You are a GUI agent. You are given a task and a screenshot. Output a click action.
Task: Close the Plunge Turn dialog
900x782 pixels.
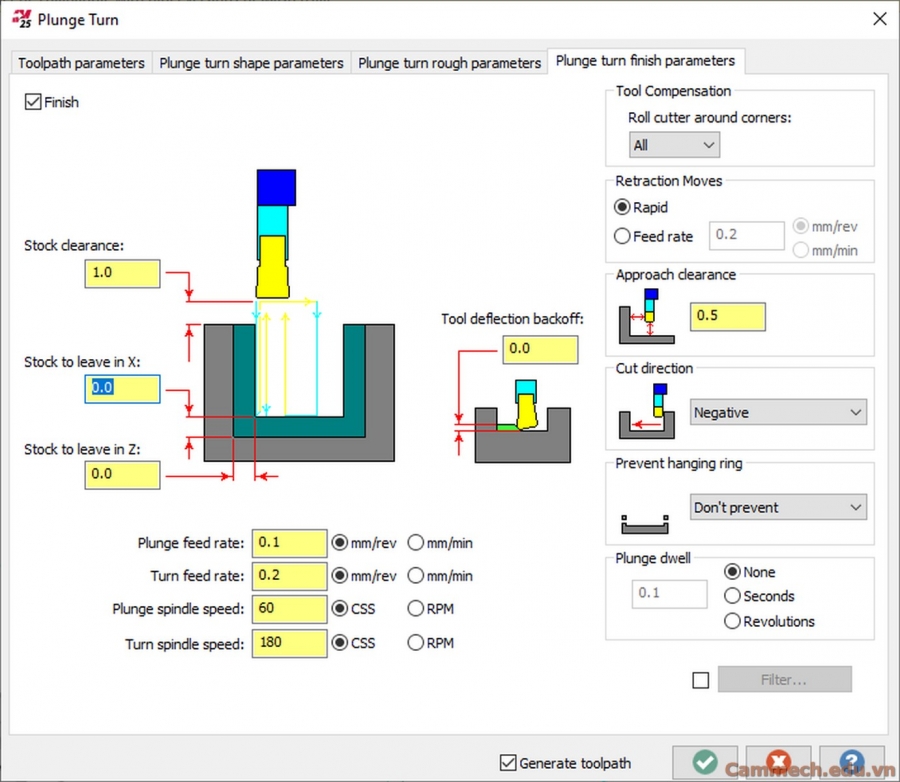pos(879,19)
